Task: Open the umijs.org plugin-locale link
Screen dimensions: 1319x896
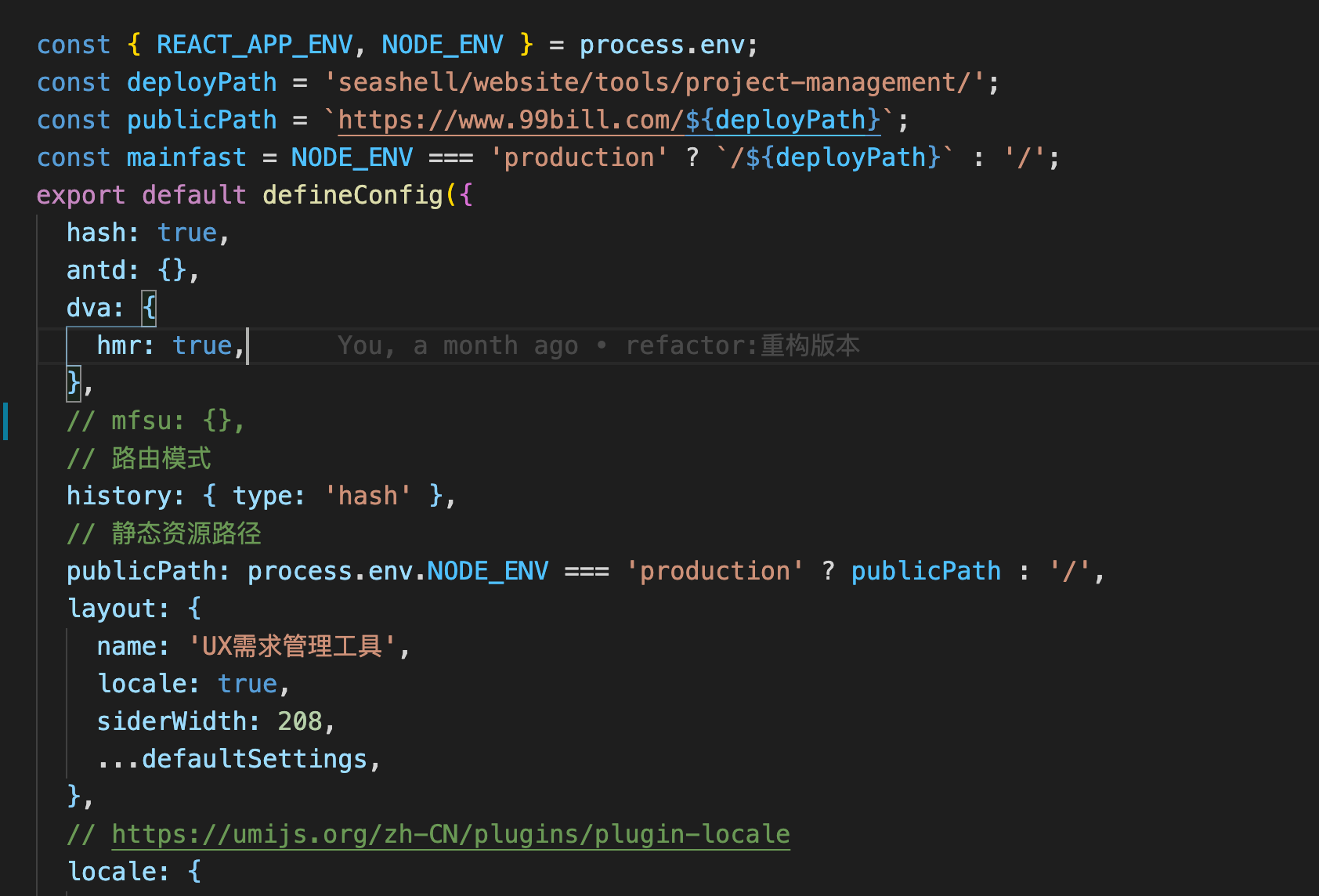Action: point(450,833)
